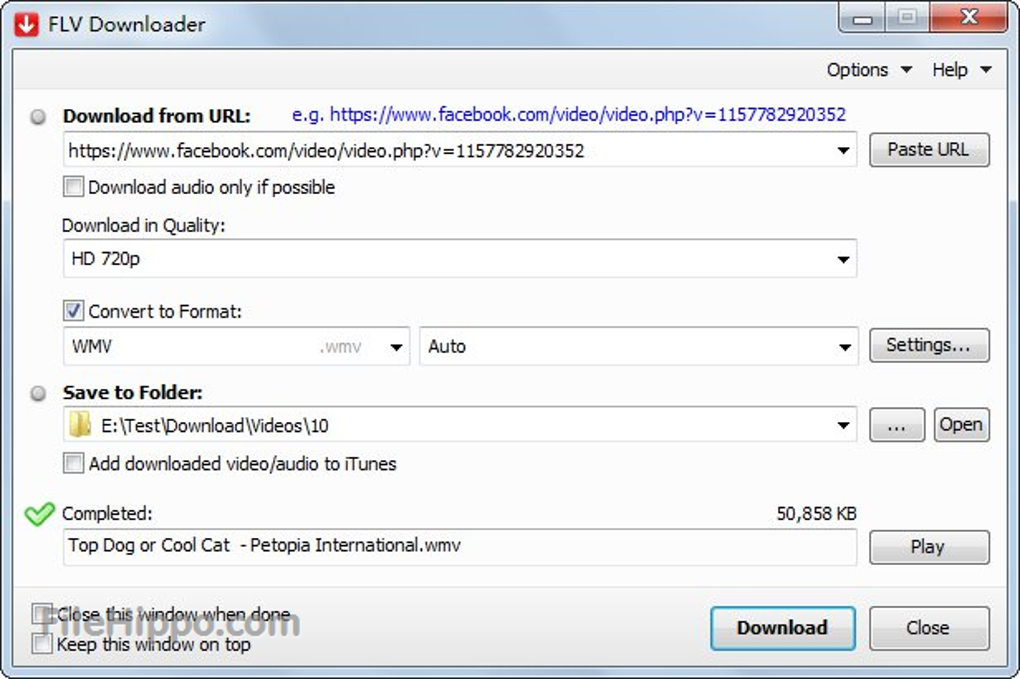Click the green Completed checkmark icon

pyautogui.click(x=39, y=515)
